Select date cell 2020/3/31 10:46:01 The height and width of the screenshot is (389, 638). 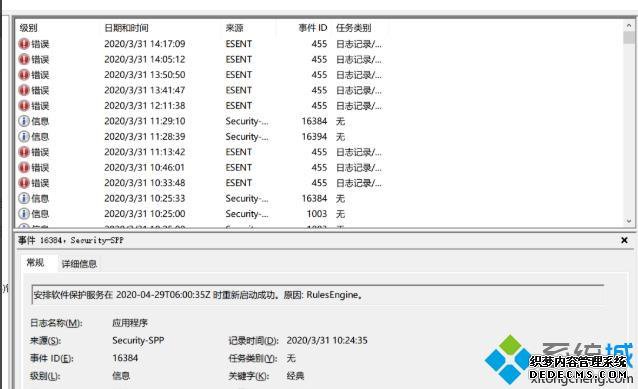click(x=144, y=167)
